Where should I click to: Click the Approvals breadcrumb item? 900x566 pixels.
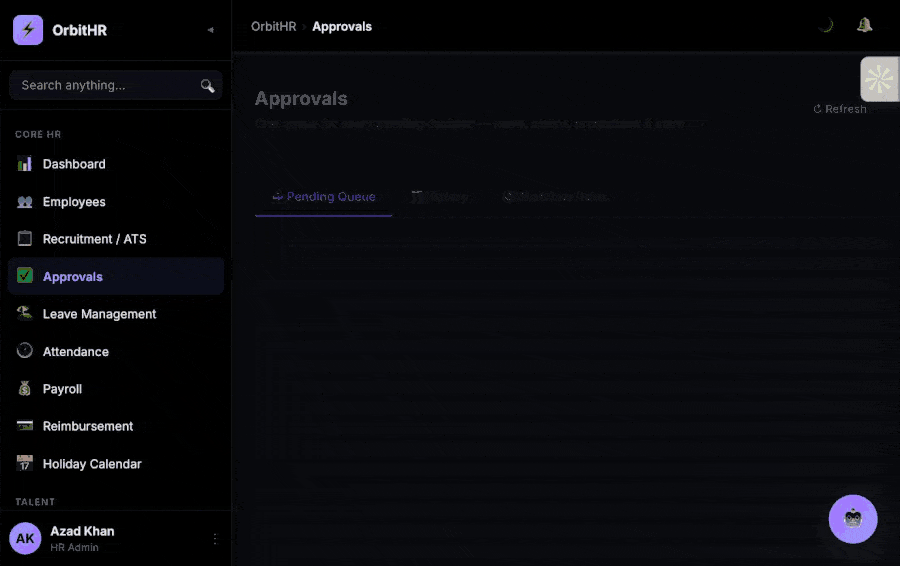[x=342, y=26]
